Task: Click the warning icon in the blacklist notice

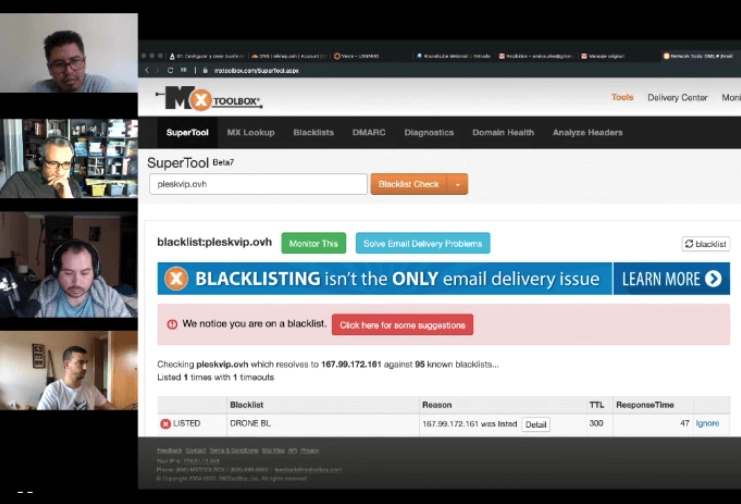Action: pos(172,324)
